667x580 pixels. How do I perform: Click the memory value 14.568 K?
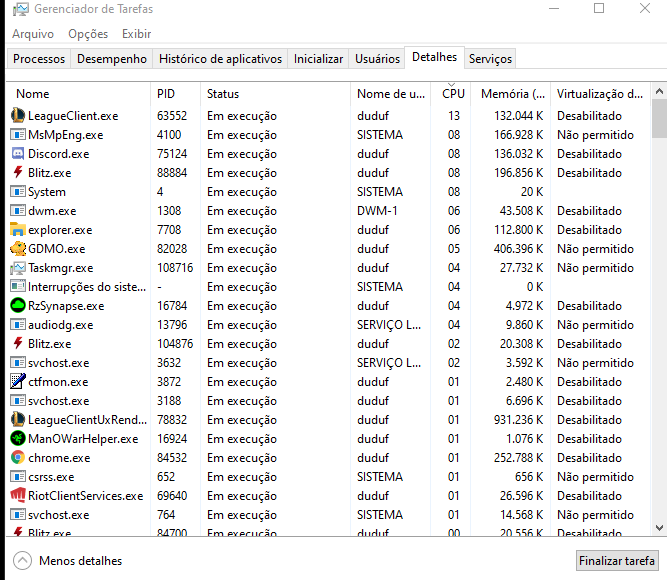coord(521,515)
